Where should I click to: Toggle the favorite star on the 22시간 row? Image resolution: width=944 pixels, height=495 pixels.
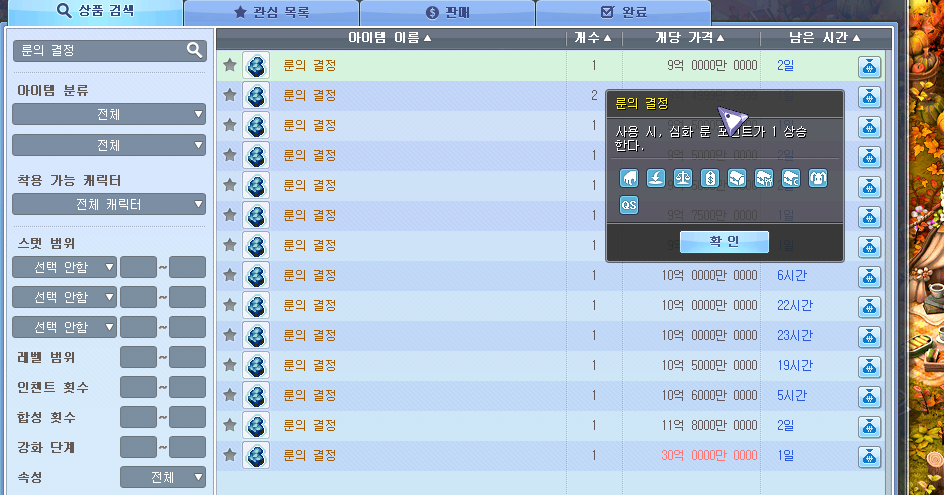pos(229,305)
